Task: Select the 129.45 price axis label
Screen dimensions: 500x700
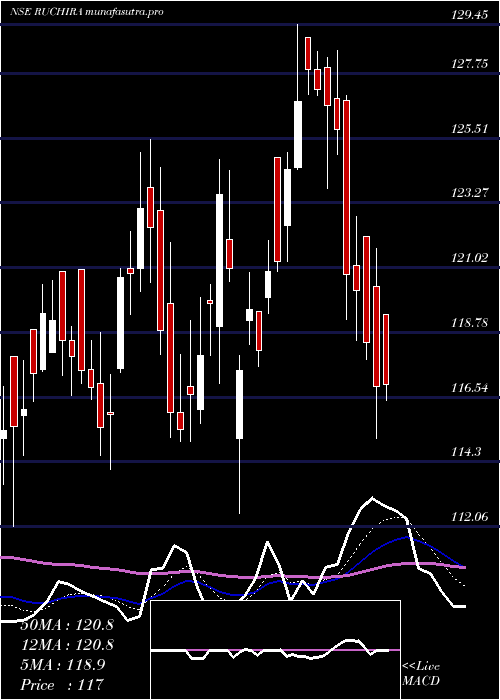Action: coord(469,16)
